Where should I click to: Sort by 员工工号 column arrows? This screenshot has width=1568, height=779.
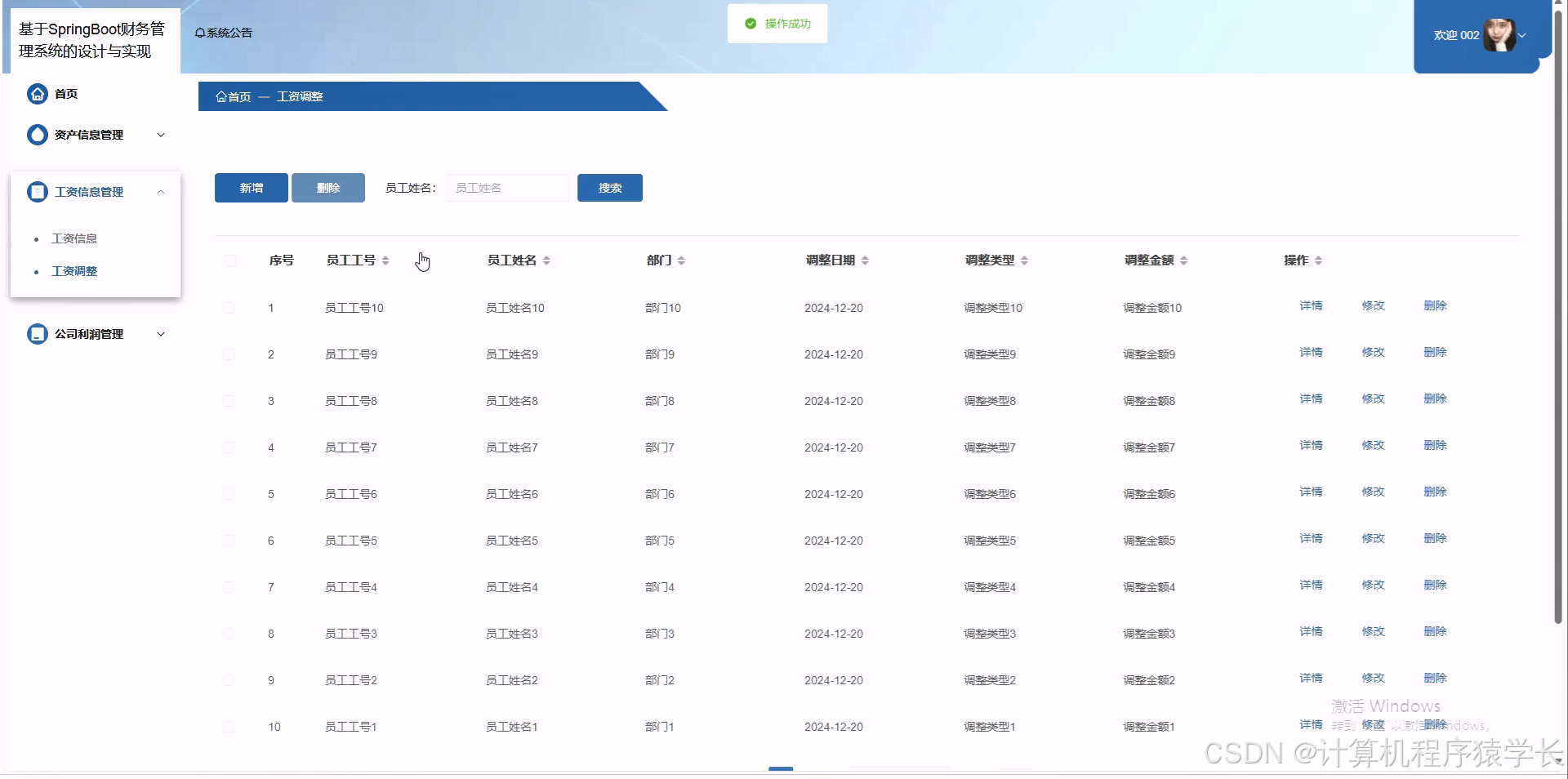coord(385,260)
